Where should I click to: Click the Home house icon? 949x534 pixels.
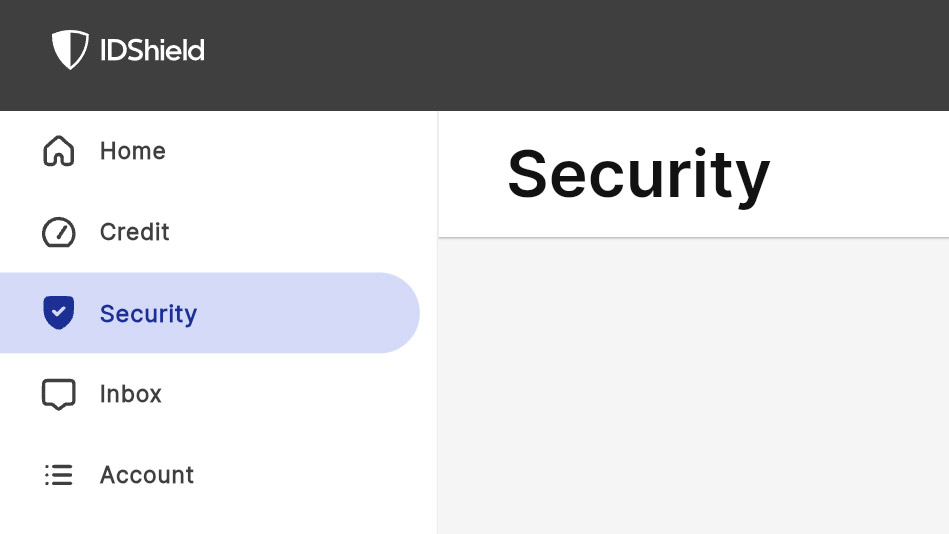tap(59, 151)
